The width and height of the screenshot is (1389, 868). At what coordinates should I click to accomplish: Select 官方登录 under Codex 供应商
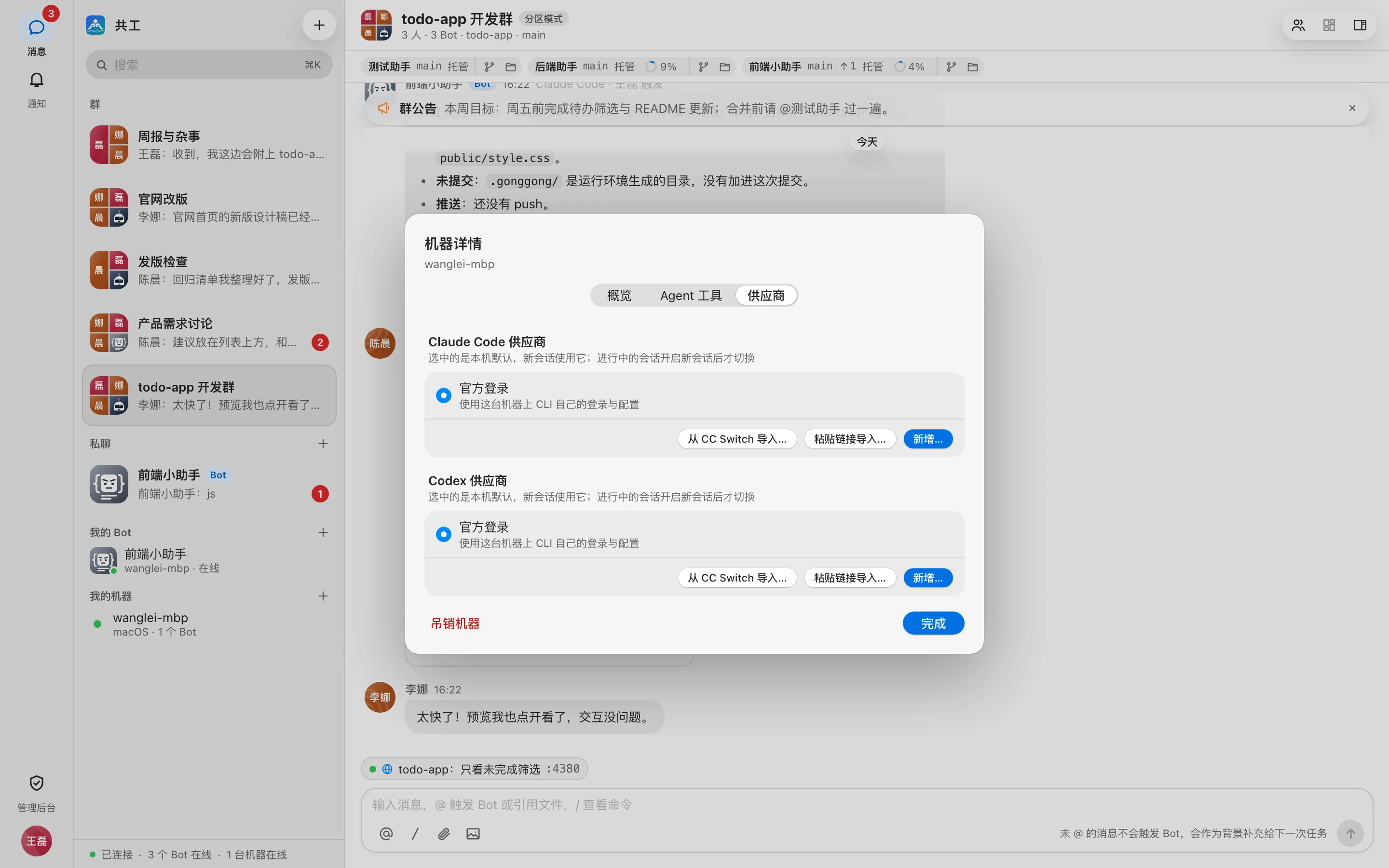(444, 534)
